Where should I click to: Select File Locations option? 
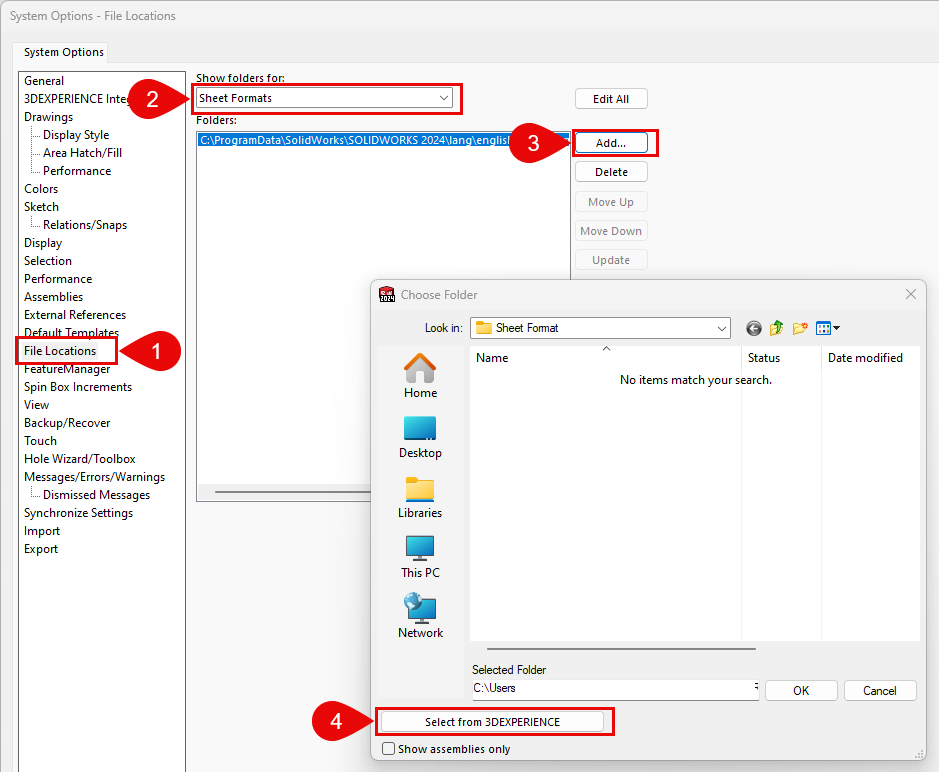pyautogui.click(x=60, y=350)
